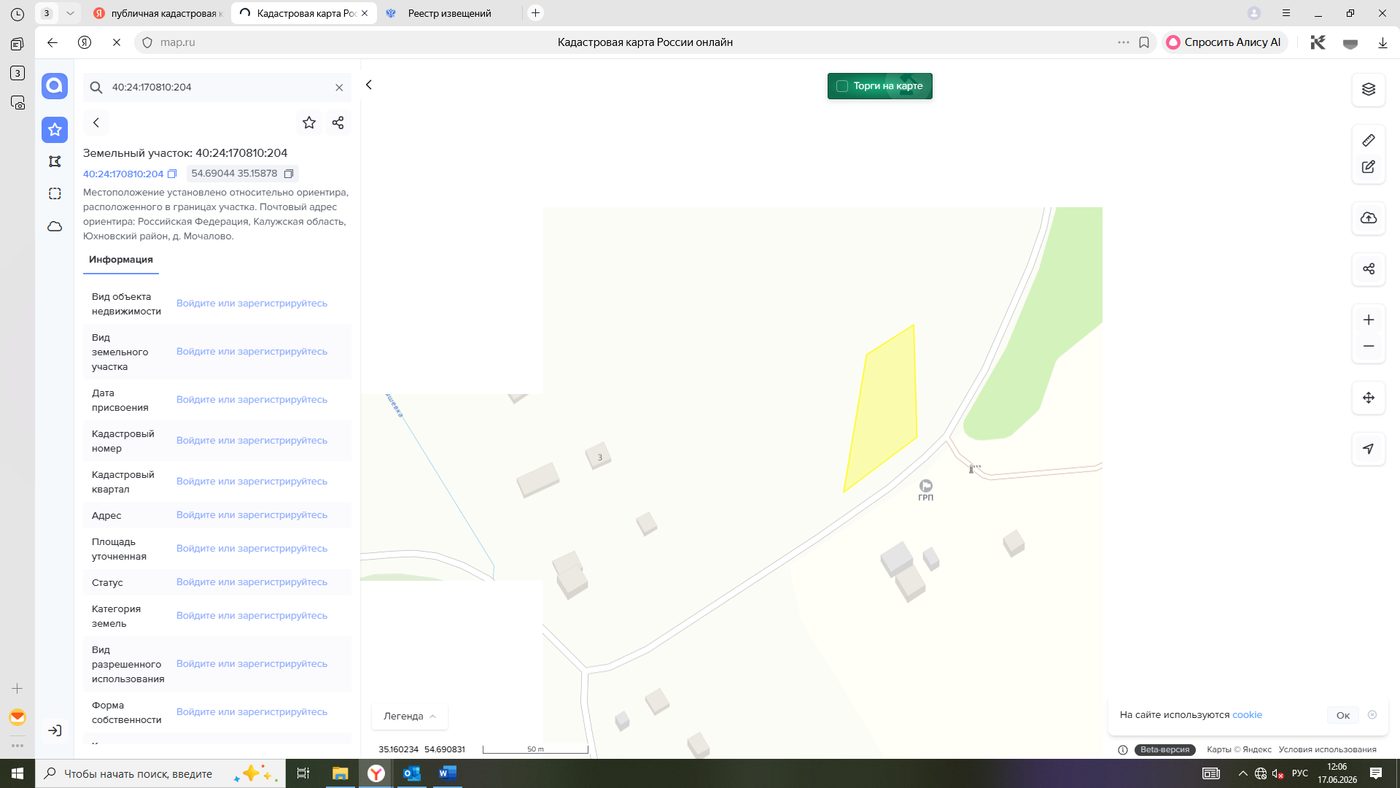Share the land plot card
Viewport: 1400px width, 788px height.
tap(338, 122)
